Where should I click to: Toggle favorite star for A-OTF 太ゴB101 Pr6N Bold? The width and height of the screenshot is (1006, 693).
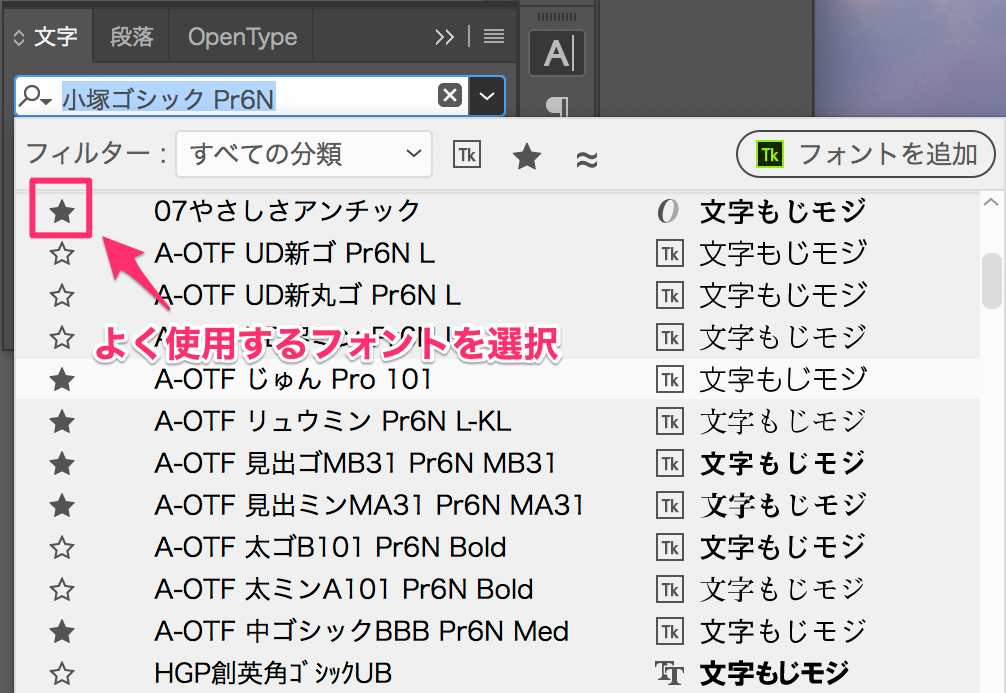[62, 548]
